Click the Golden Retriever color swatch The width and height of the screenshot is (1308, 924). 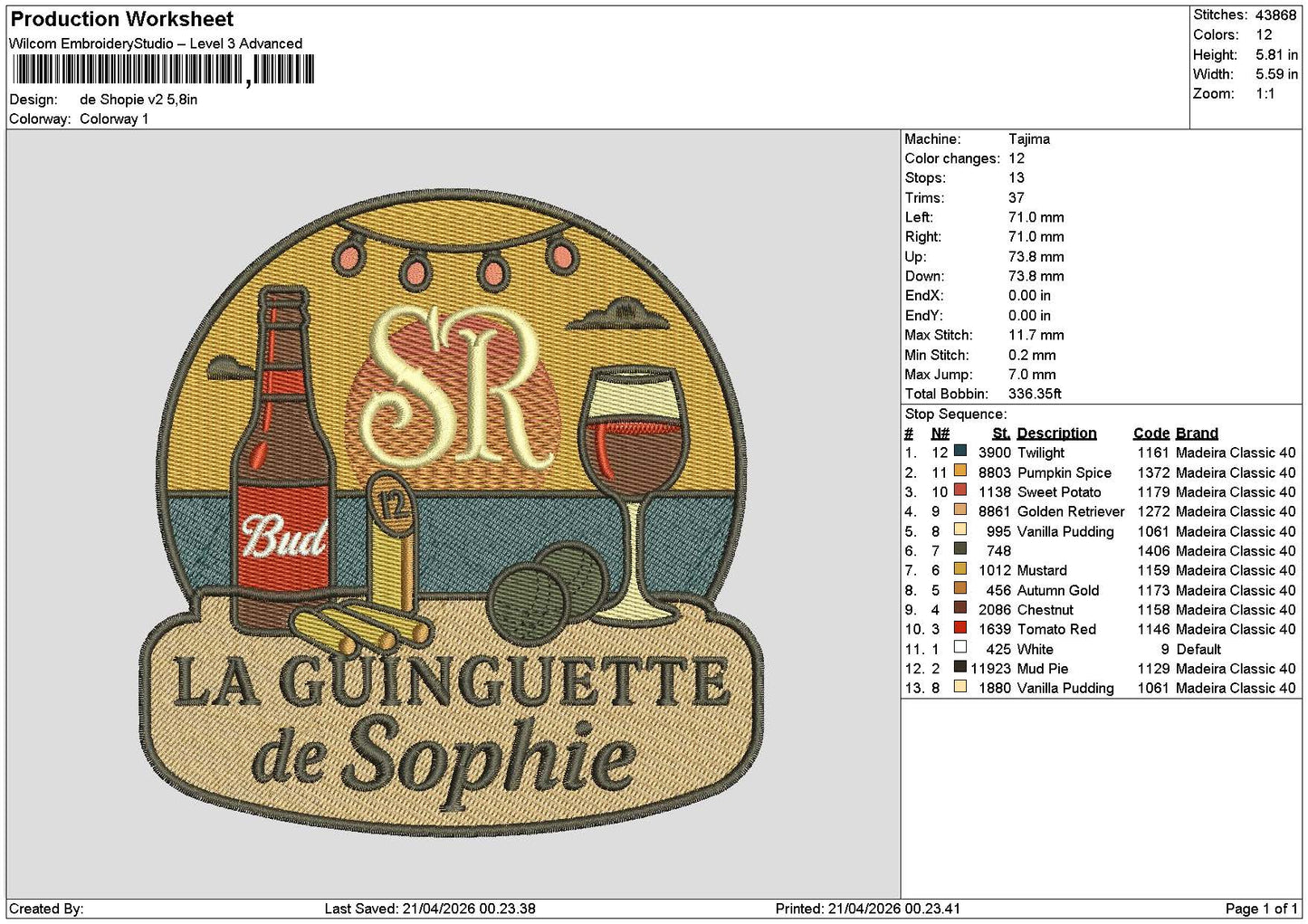click(x=960, y=510)
